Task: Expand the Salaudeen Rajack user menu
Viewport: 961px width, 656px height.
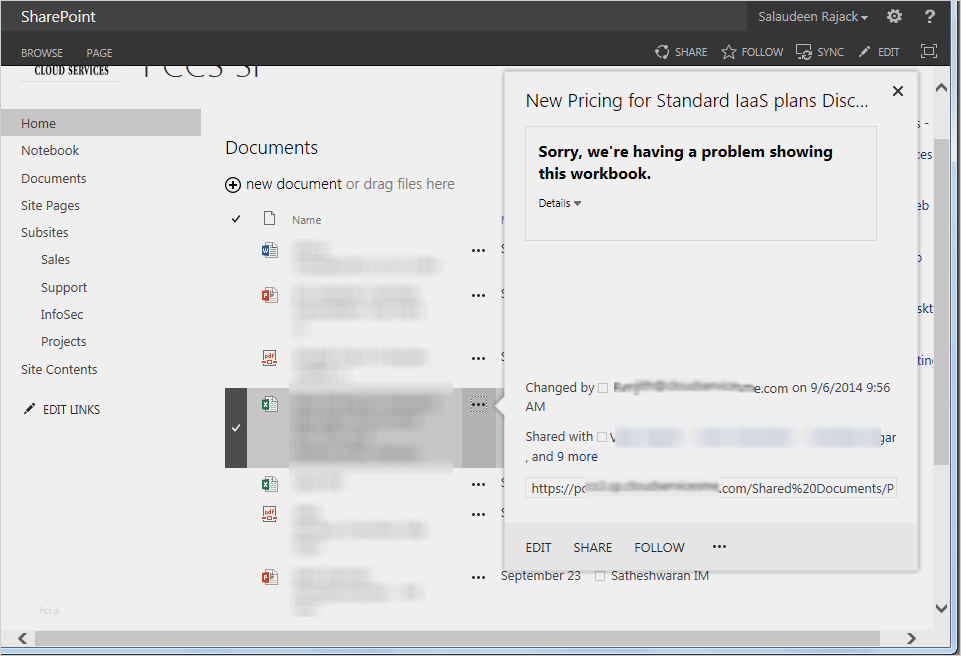Action: coord(813,17)
